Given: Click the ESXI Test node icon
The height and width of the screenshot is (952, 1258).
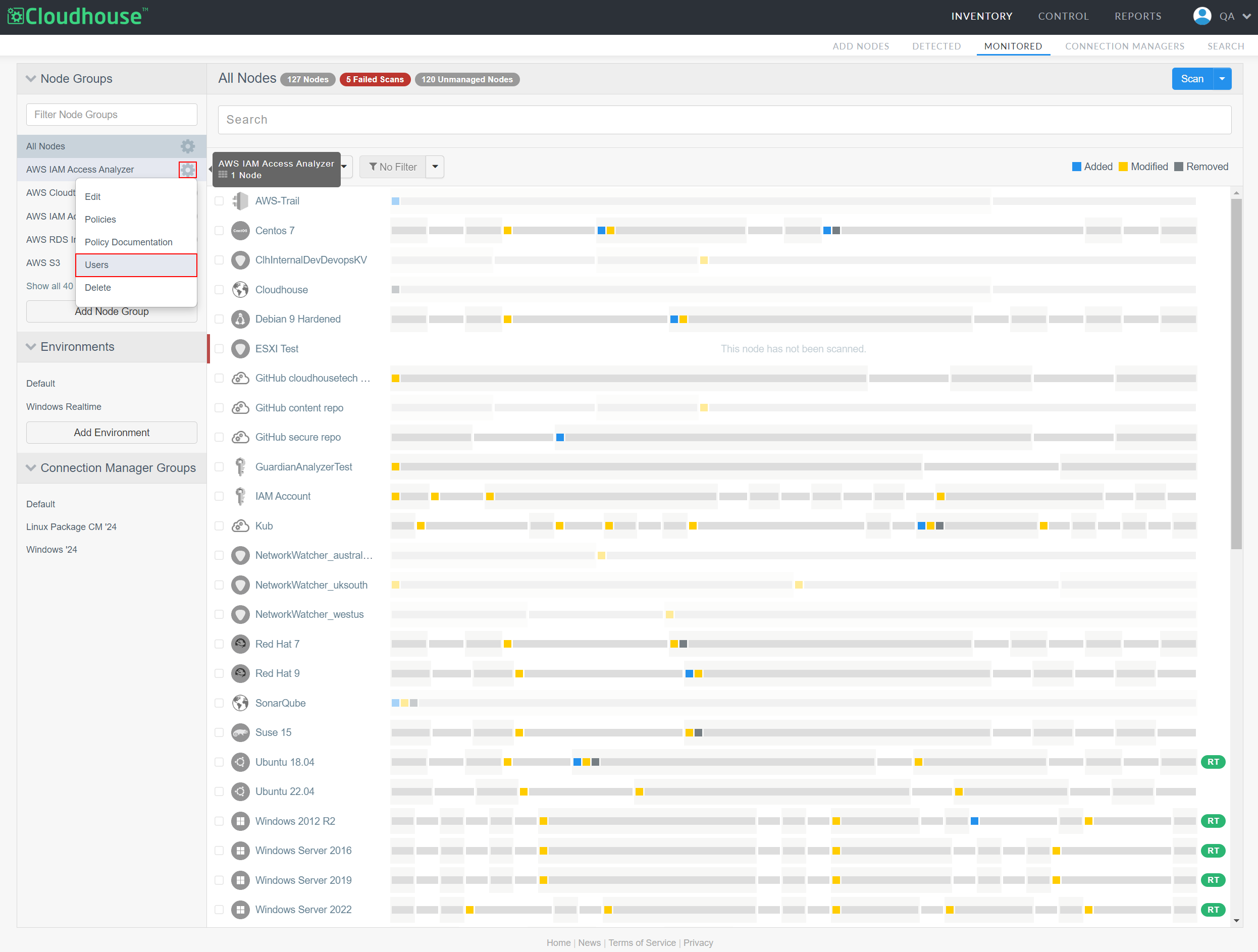Looking at the screenshot, I should click(241, 349).
